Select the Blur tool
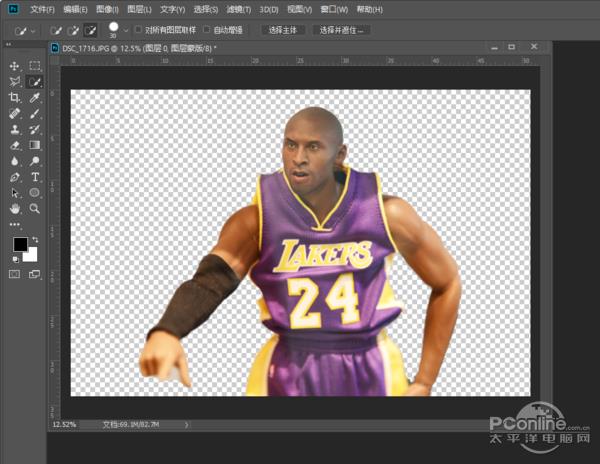This screenshot has height=464, width=600. 15,161
